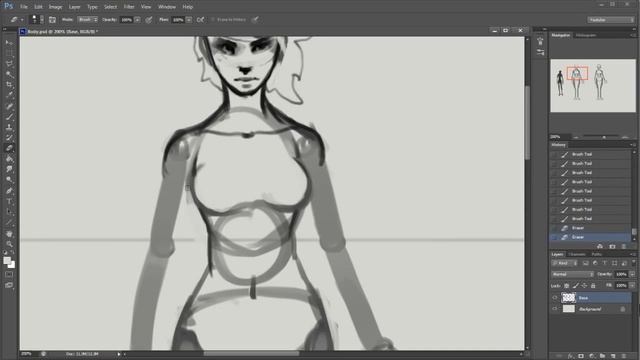640x360 pixels.
Task: Select the Crop tool
Action: click(x=9, y=85)
